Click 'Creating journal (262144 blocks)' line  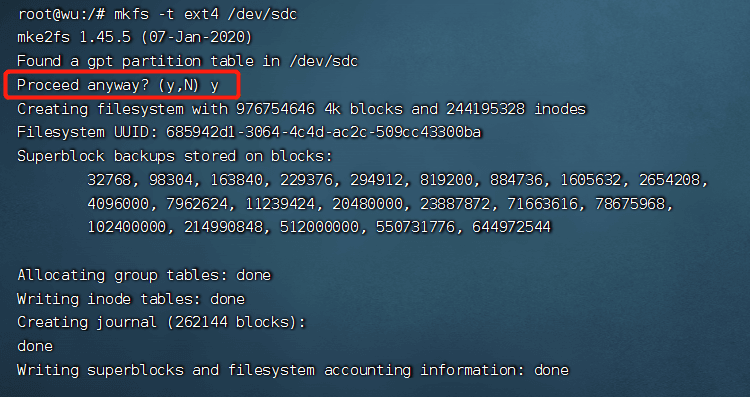coord(161,323)
